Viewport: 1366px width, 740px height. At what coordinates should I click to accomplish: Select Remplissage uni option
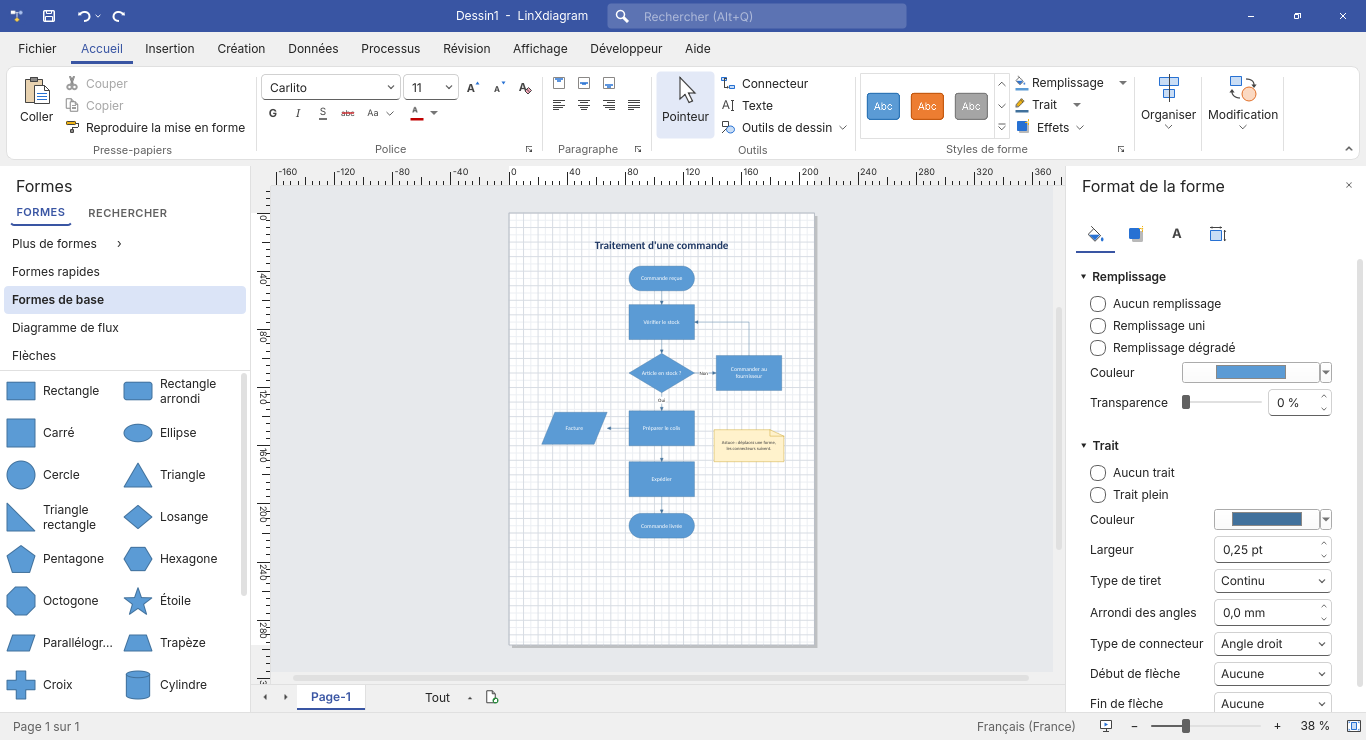pyautogui.click(x=1148, y=326)
